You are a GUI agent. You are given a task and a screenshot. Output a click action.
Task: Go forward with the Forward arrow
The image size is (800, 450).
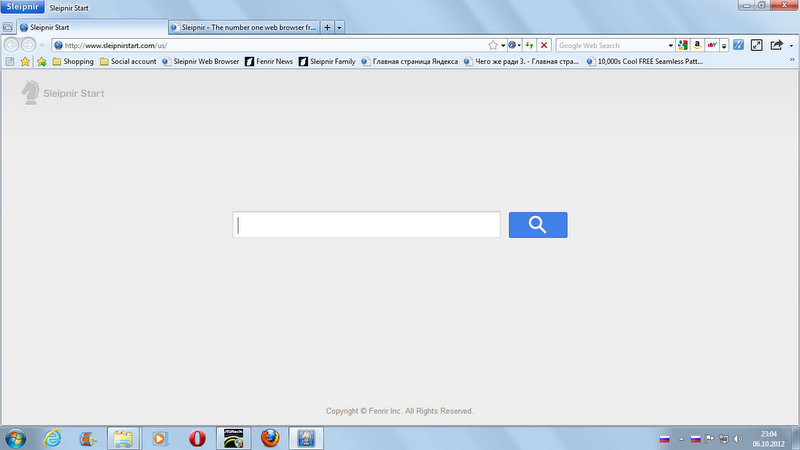click(29, 45)
